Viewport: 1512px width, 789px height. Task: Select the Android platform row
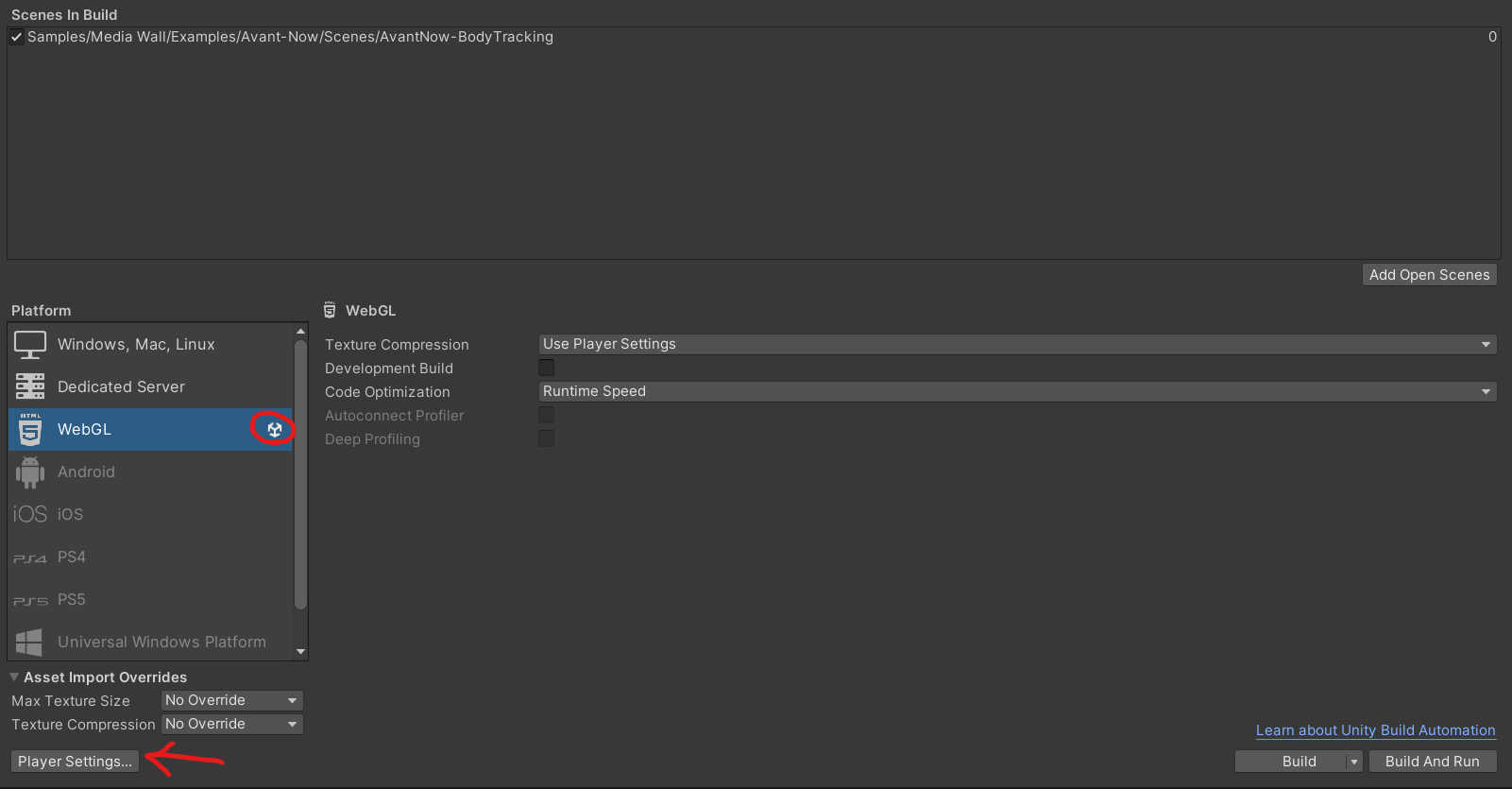point(151,472)
